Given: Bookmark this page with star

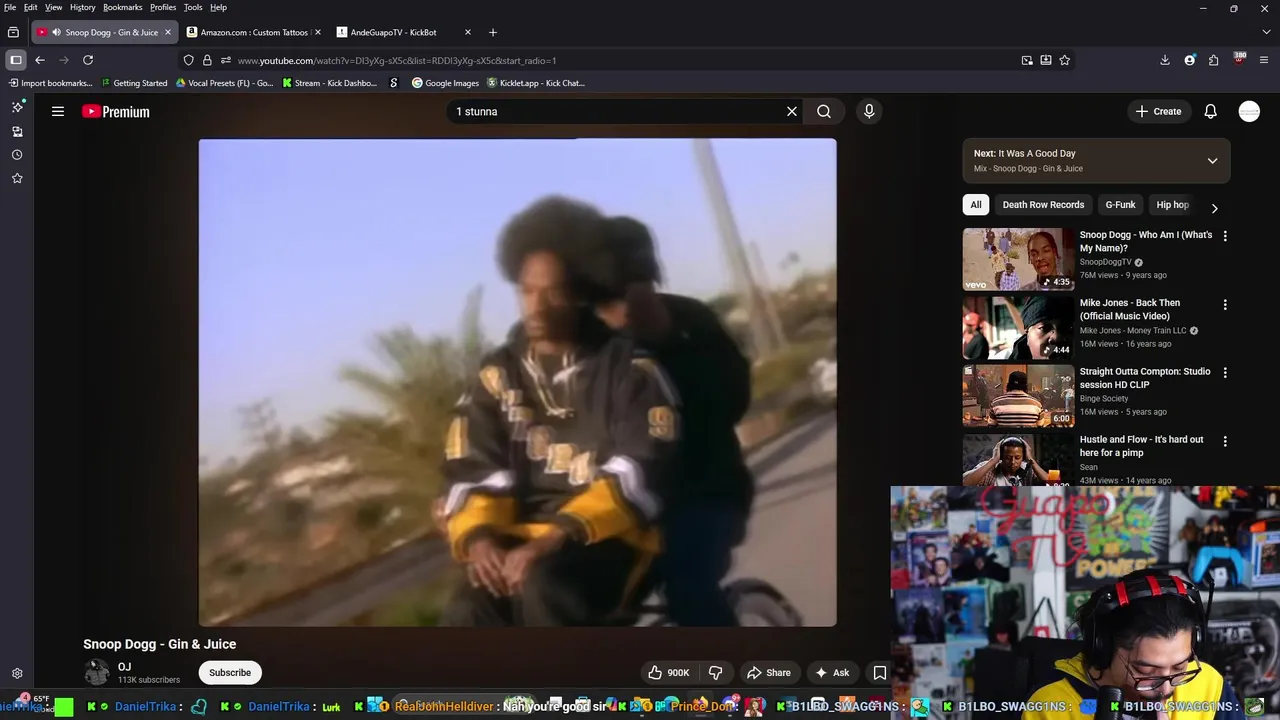Looking at the screenshot, I should [x=1065, y=60].
